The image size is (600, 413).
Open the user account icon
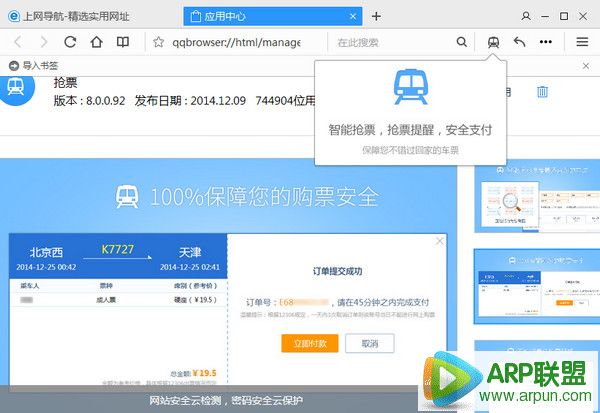pyautogui.click(x=526, y=16)
